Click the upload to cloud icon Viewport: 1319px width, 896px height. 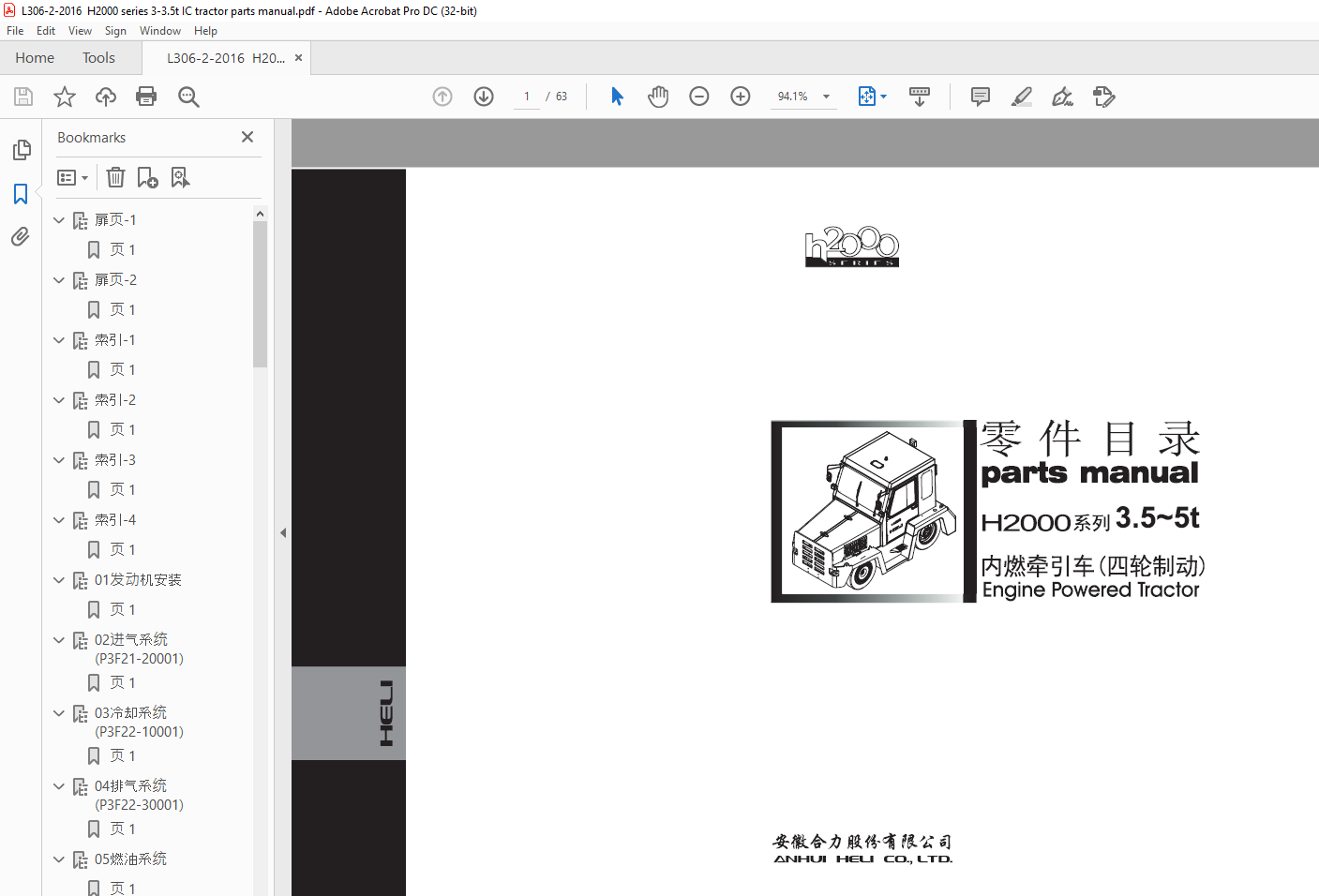(x=106, y=97)
